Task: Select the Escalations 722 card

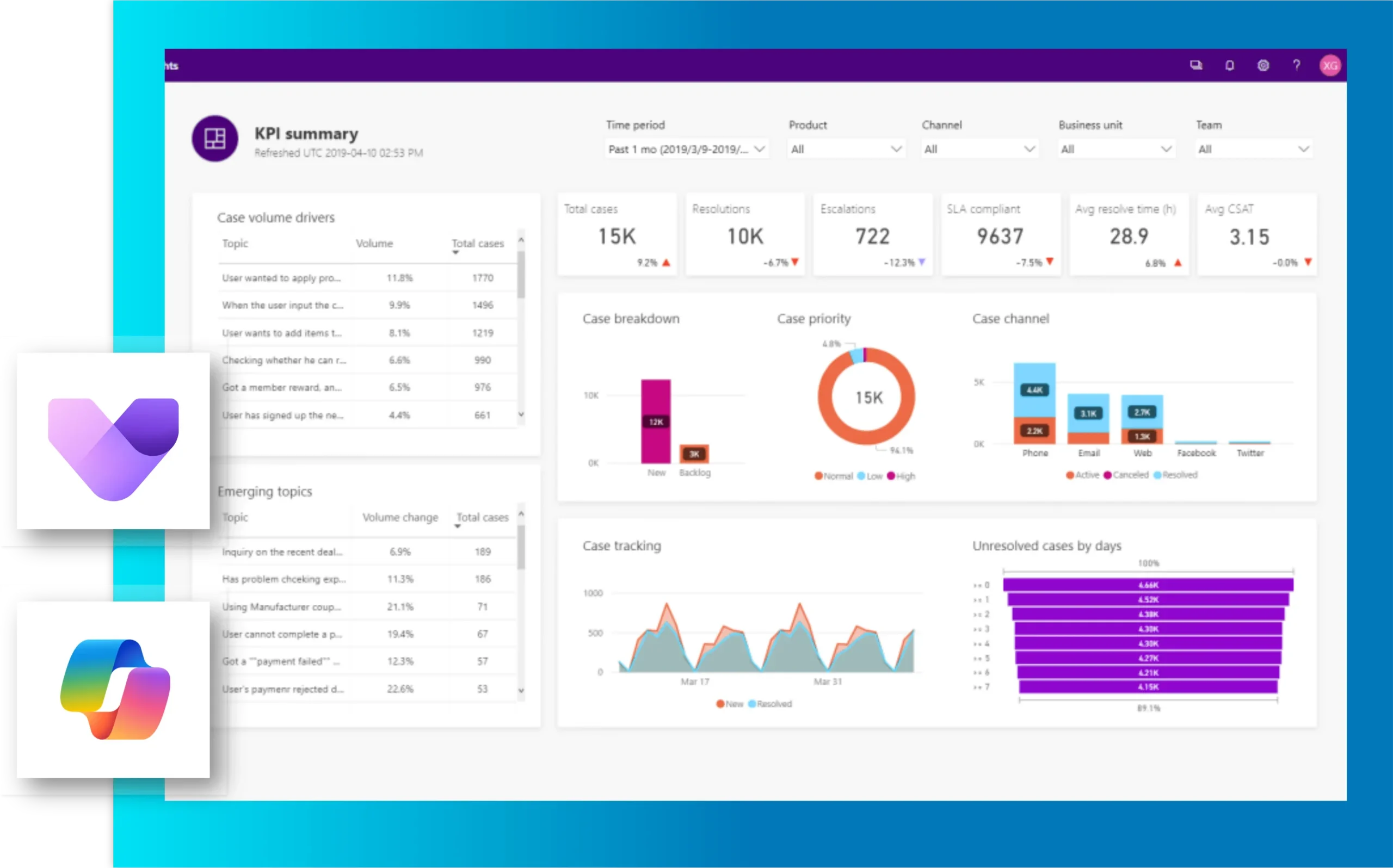Action: [873, 235]
